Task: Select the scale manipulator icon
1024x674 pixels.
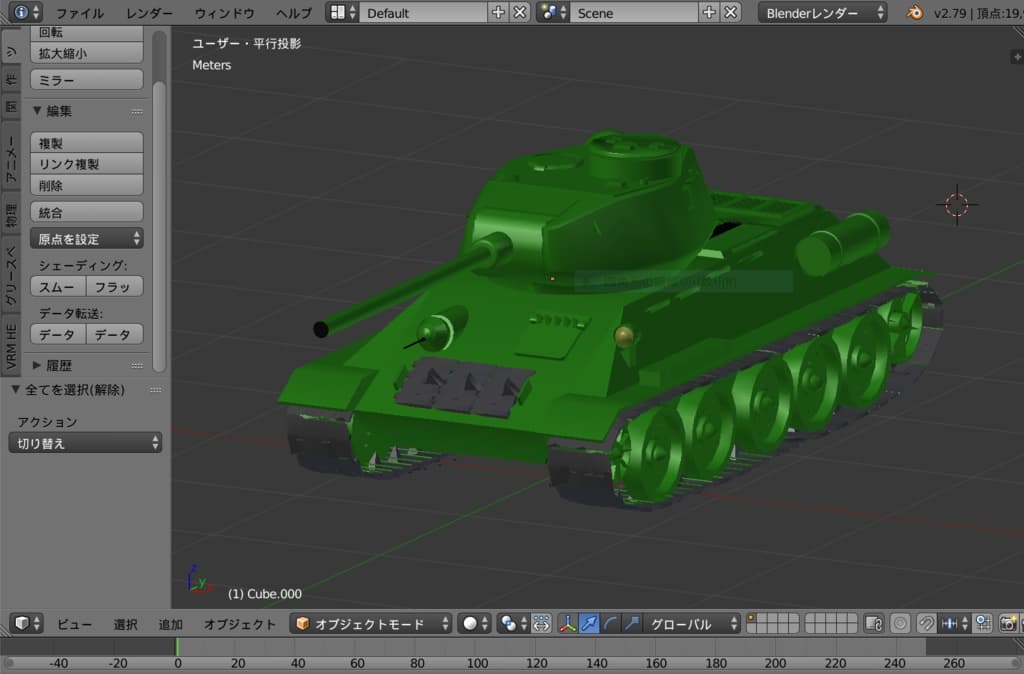Action: 632,624
